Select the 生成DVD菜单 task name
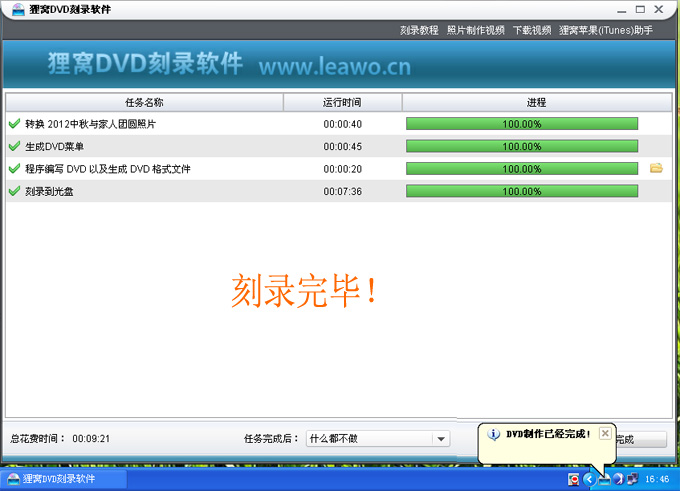The image size is (680, 491). (x=54, y=147)
